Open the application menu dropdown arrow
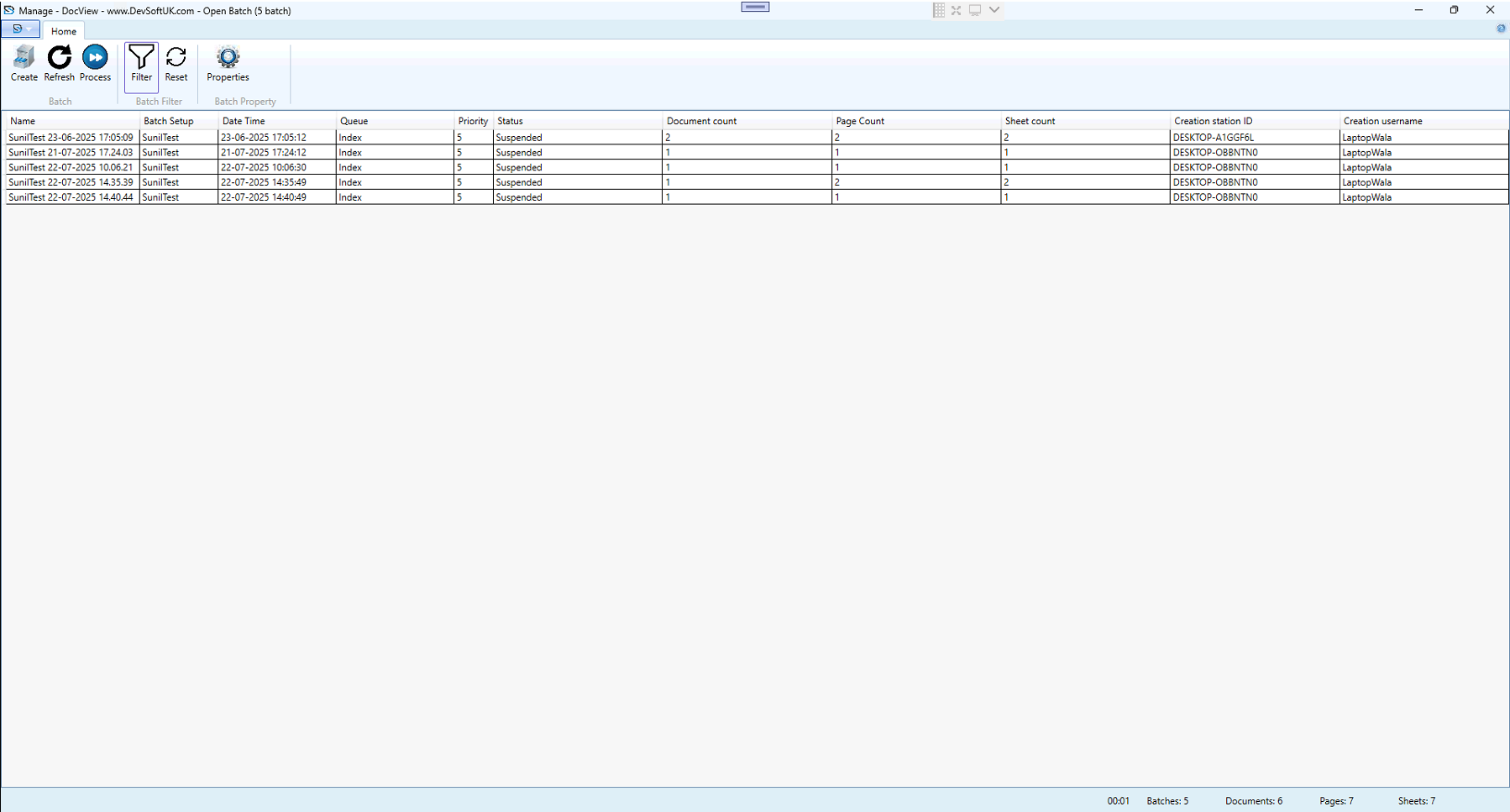The image size is (1510, 812). pyautogui.click(x=29, y=28)
